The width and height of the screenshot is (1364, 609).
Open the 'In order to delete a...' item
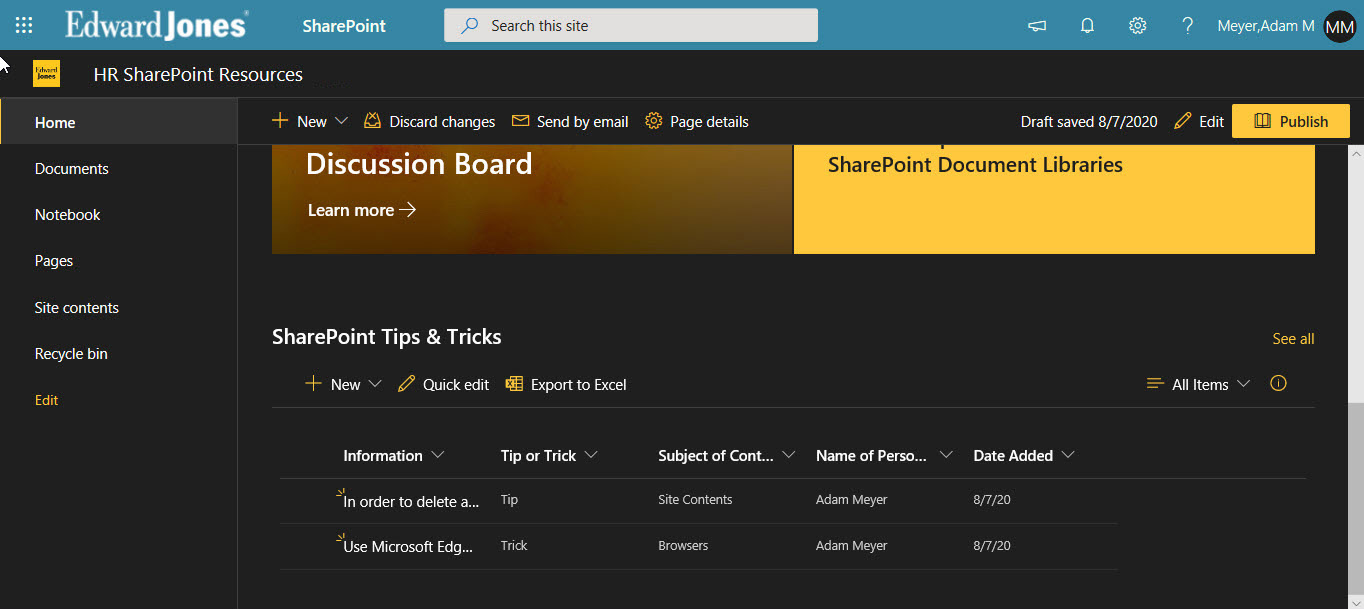click(411, 501)
